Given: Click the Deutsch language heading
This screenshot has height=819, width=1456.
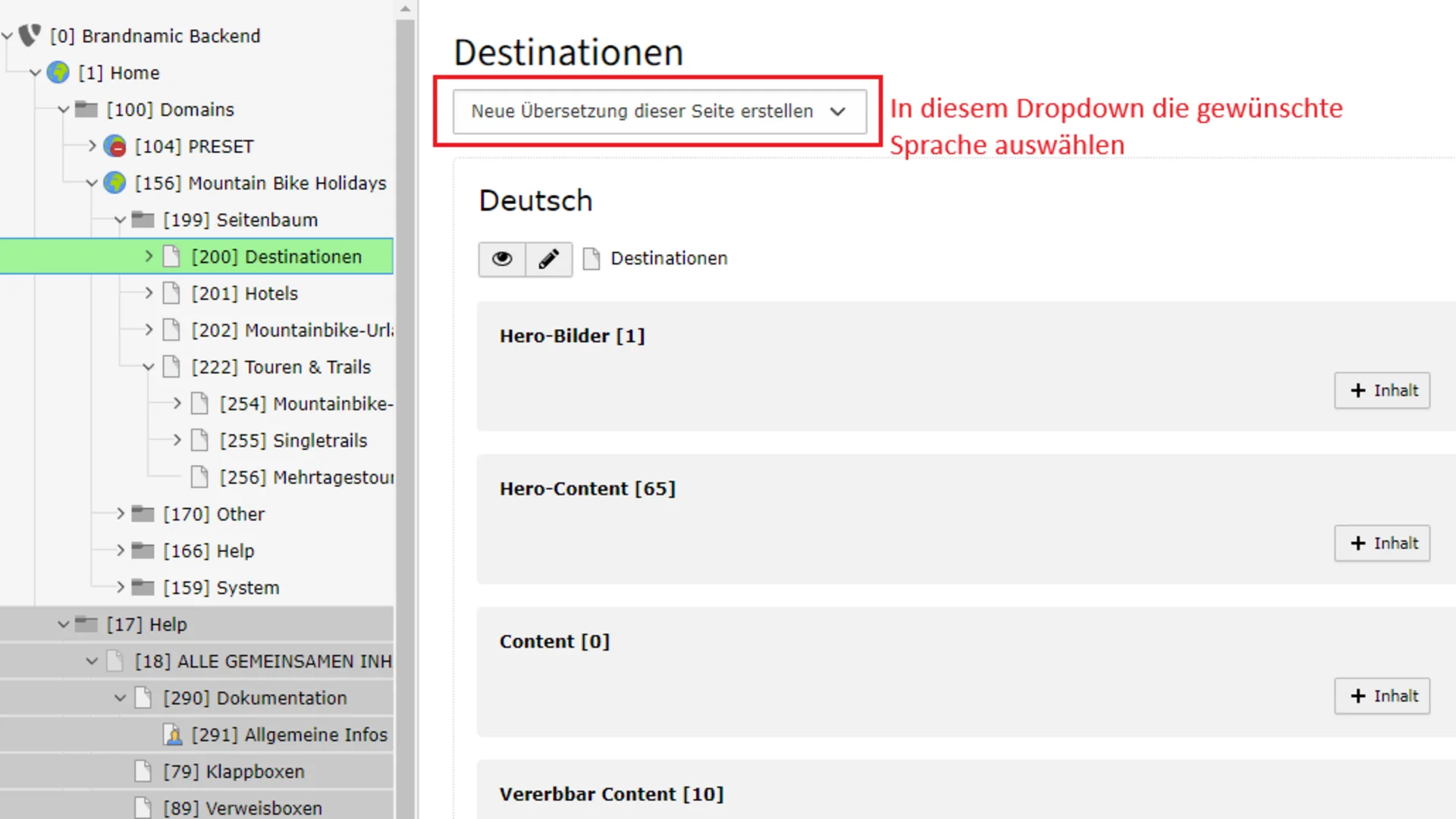Looking at the screenshot, I should (535, 201).
